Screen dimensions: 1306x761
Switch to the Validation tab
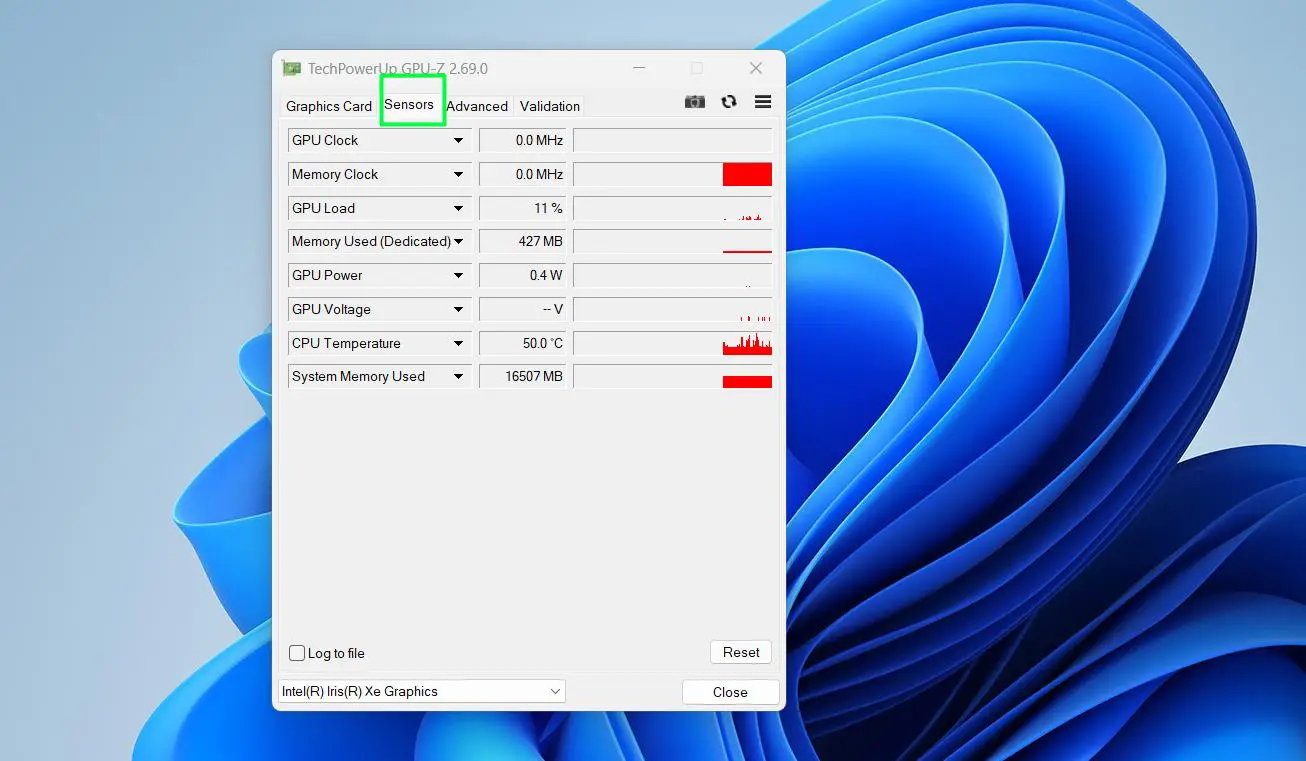[x=549, y=106]
